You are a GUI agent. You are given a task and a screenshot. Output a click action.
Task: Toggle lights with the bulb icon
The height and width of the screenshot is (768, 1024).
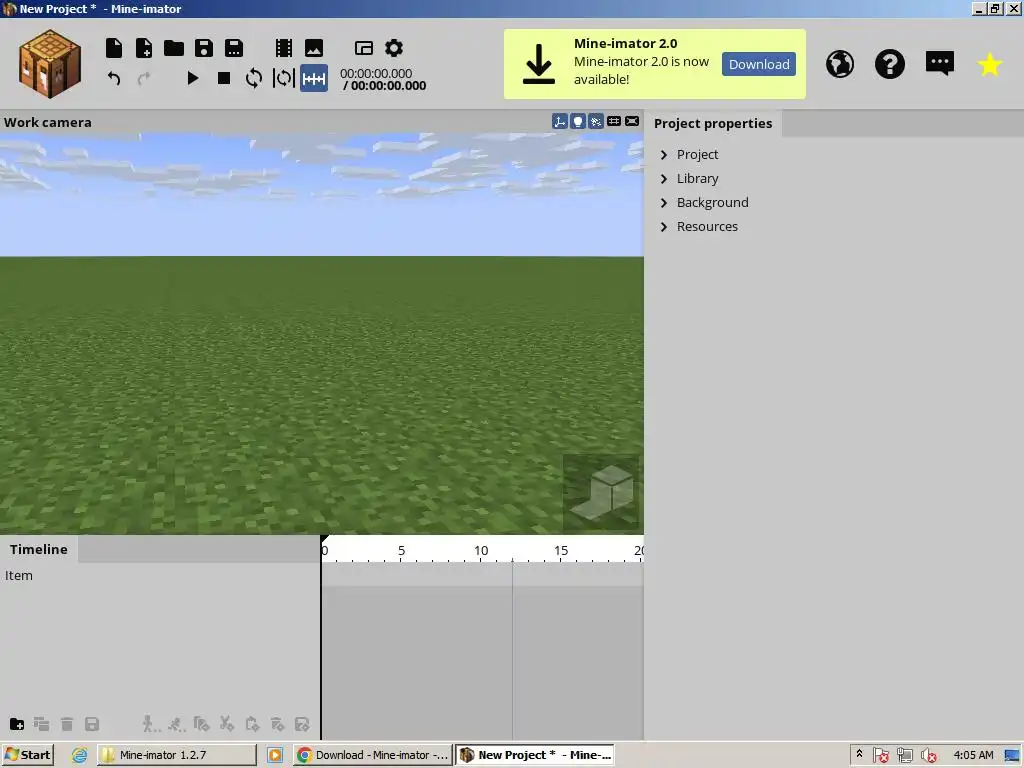578,121
